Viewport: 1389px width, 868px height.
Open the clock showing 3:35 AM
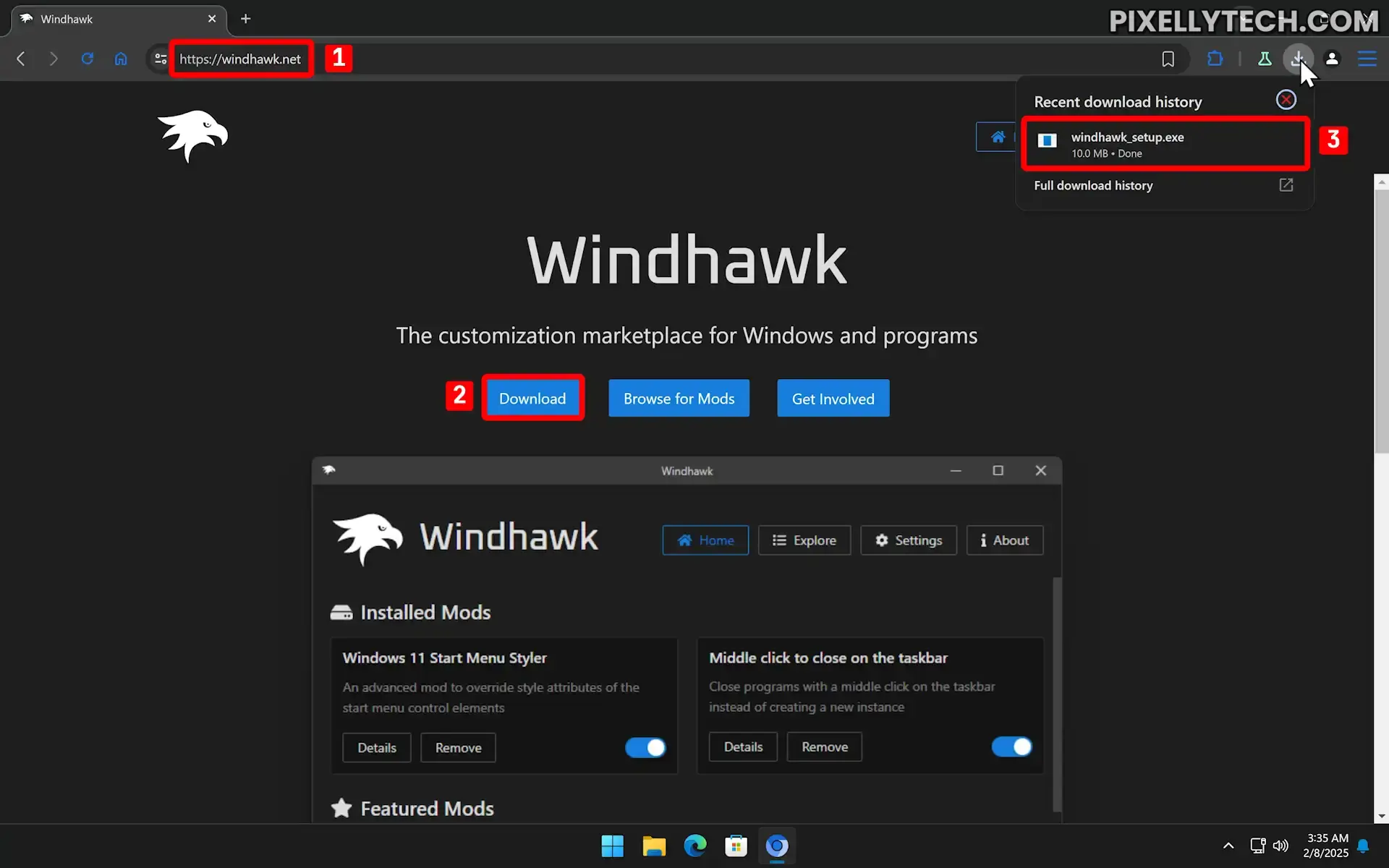[x=1326, y=846]
